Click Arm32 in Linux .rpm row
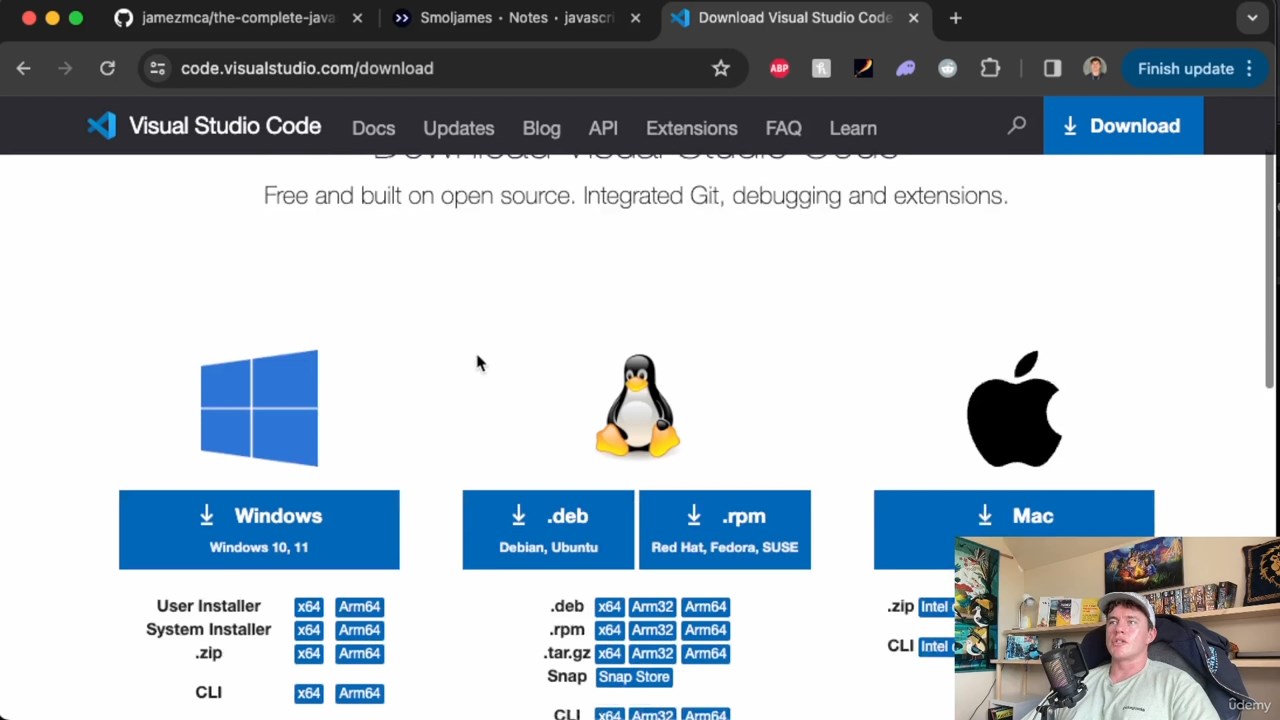 (652, 630)
